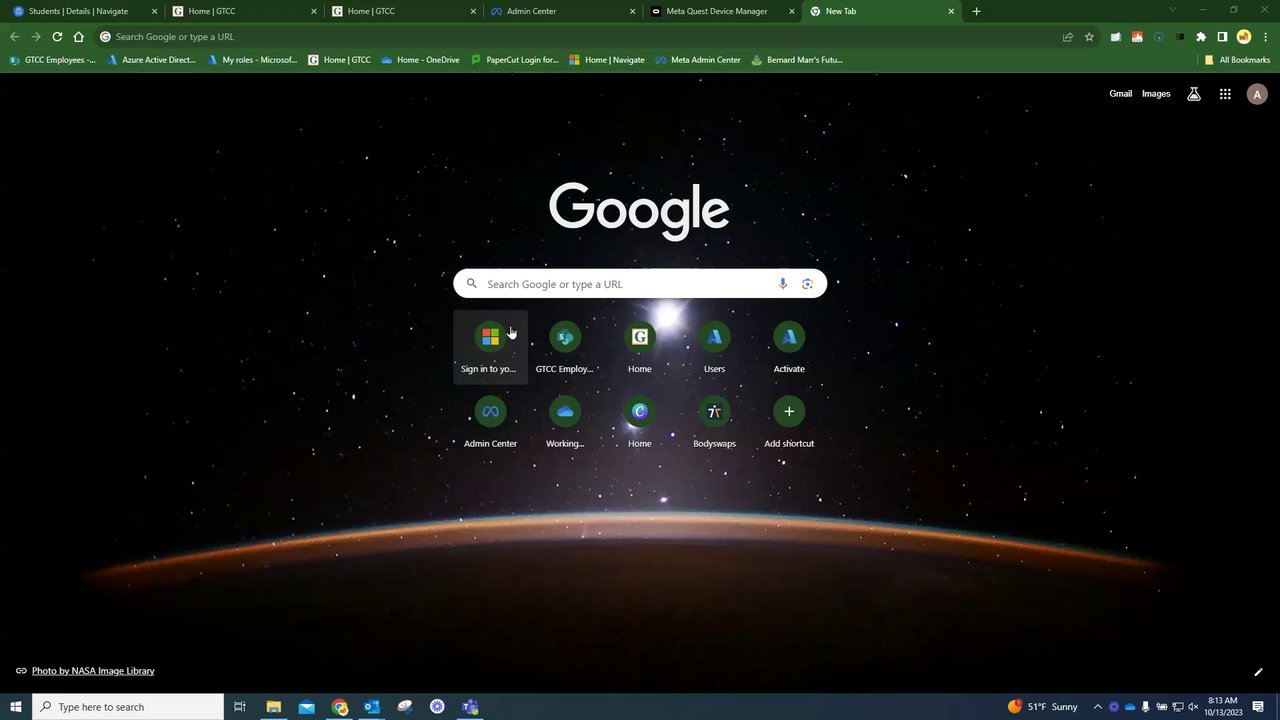The height and width of the screenshot is (720, 1280).
Task: Open Outlook from taskbar
Action: point(372,707)
